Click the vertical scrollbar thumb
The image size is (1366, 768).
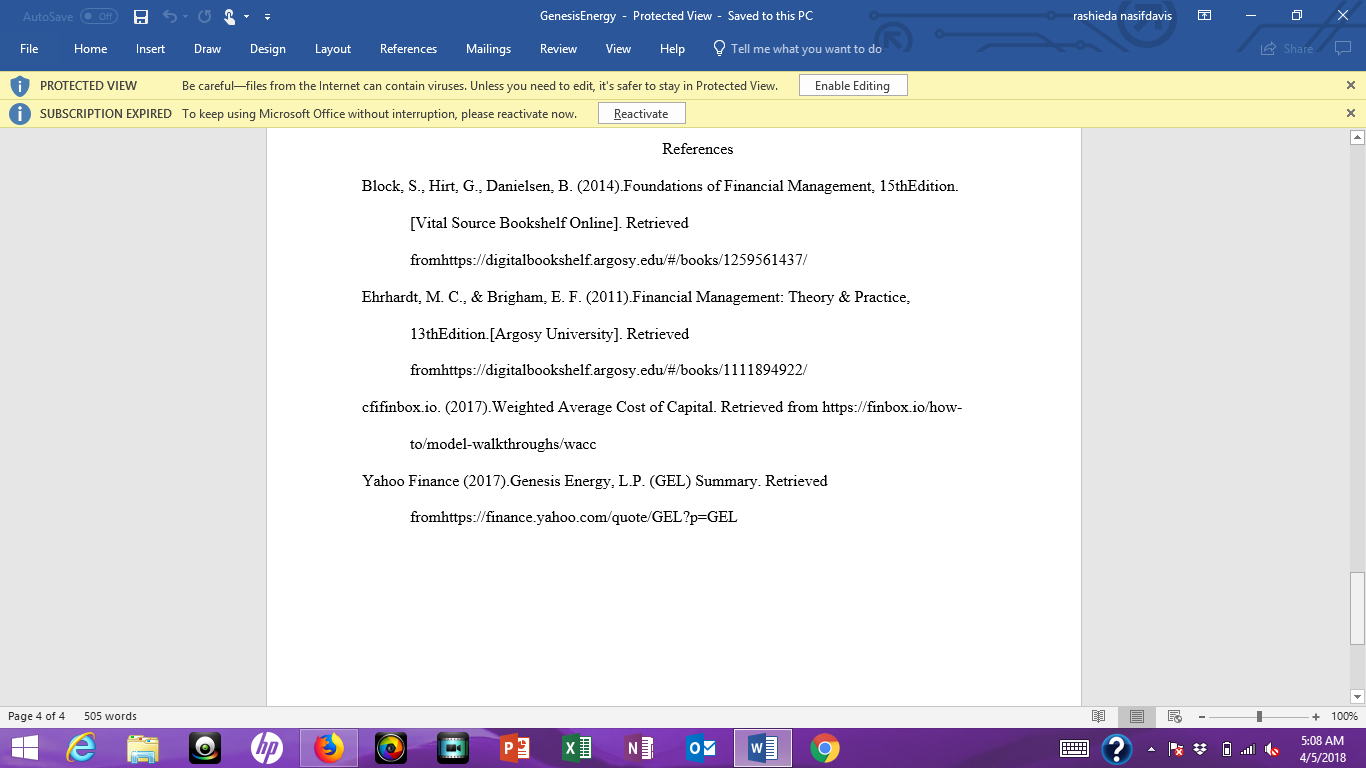(1357, 608)
